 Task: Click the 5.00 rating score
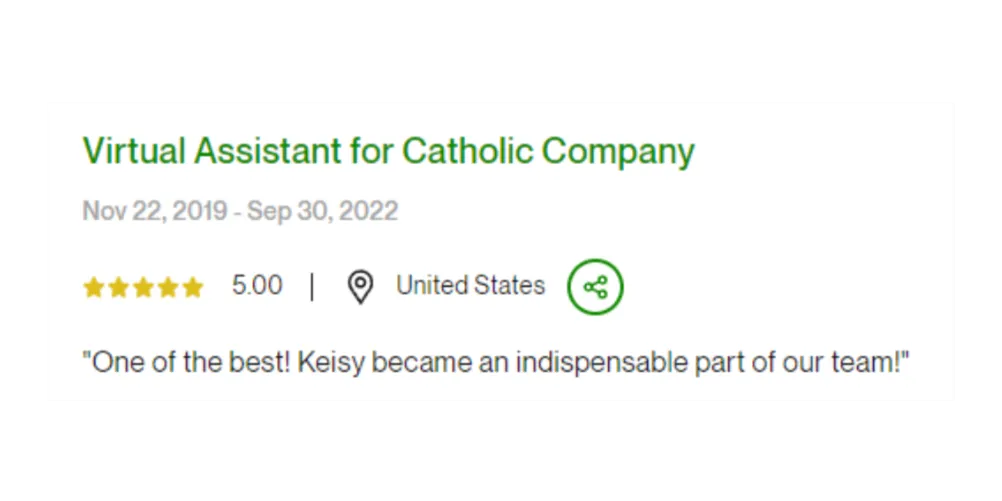tap(257, 286)
